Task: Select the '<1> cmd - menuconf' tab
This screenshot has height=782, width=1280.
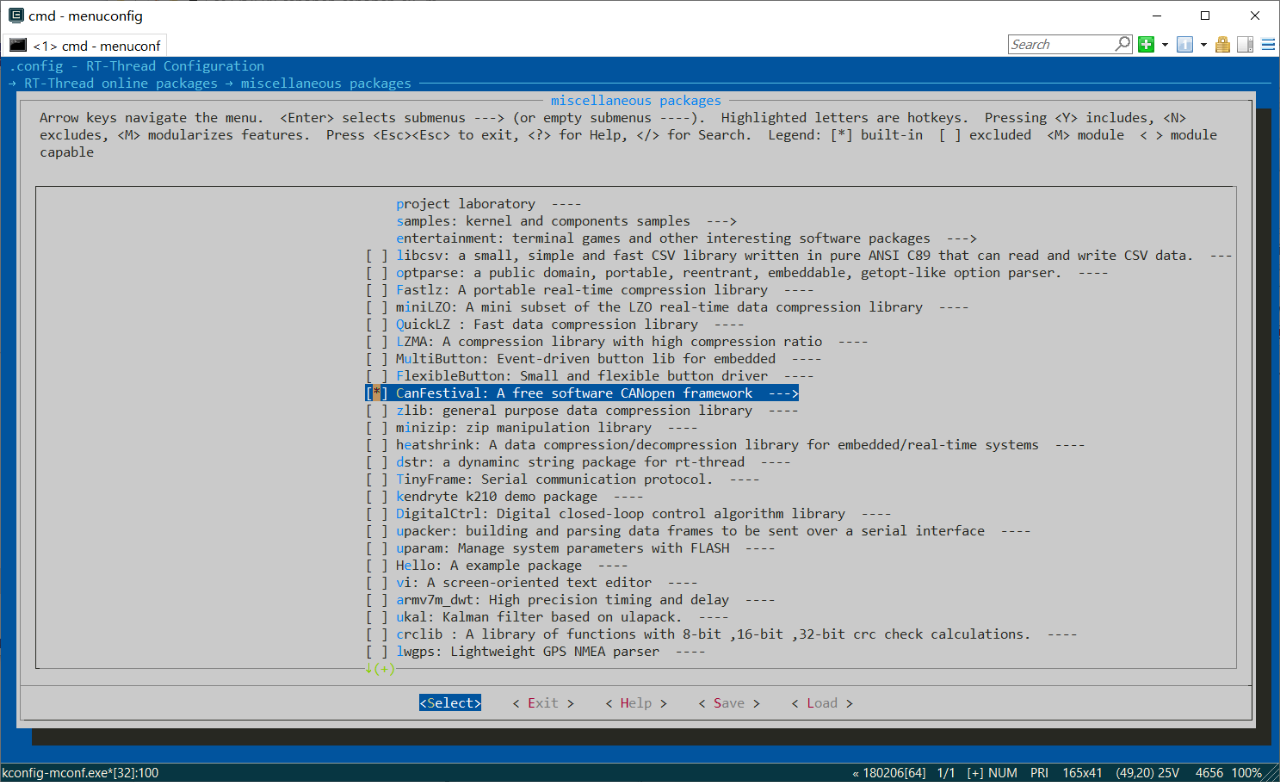Action: click(x=85, y=45)
